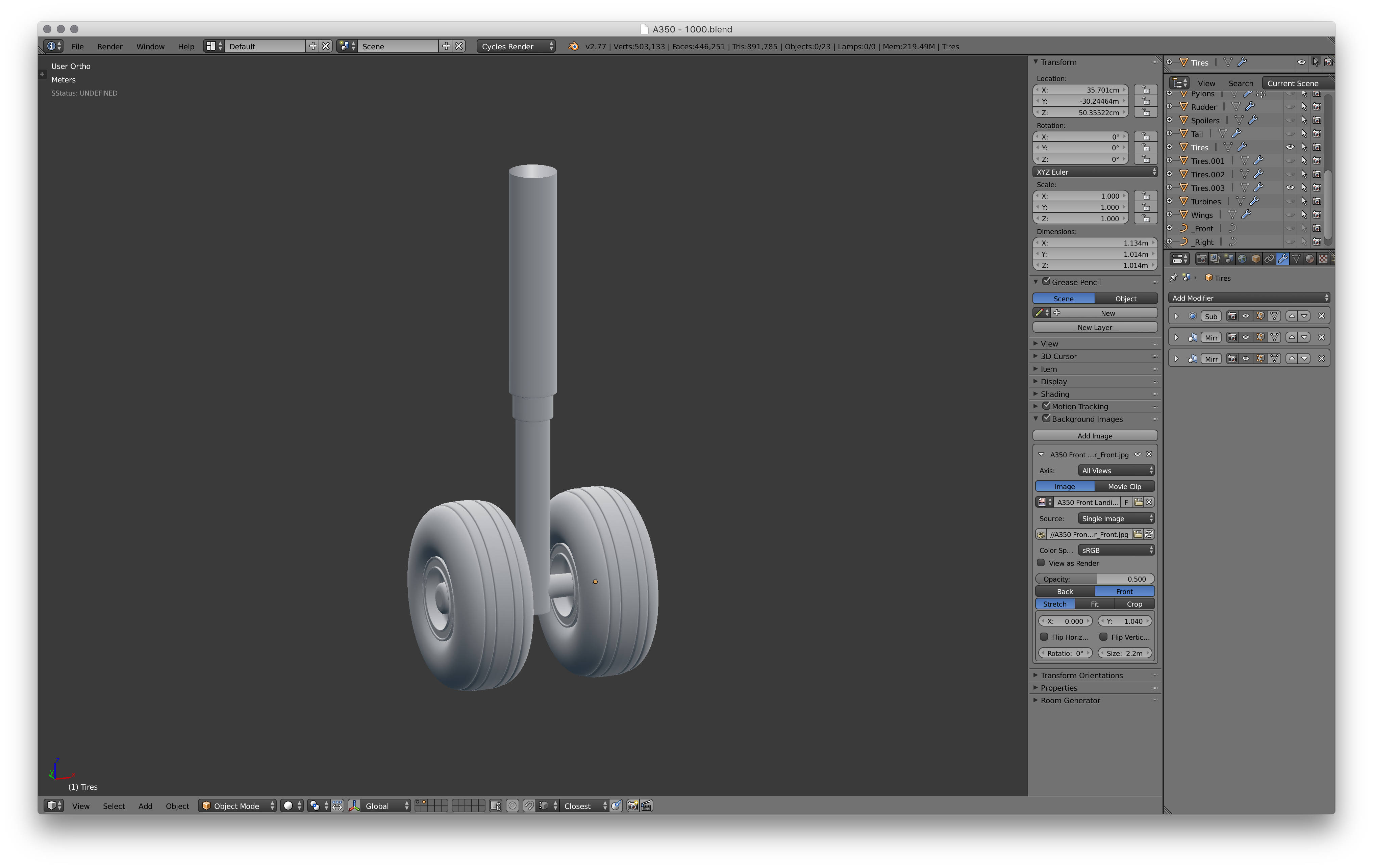Open the Constraints properties tab chain icon

(x=1269, y=259)
